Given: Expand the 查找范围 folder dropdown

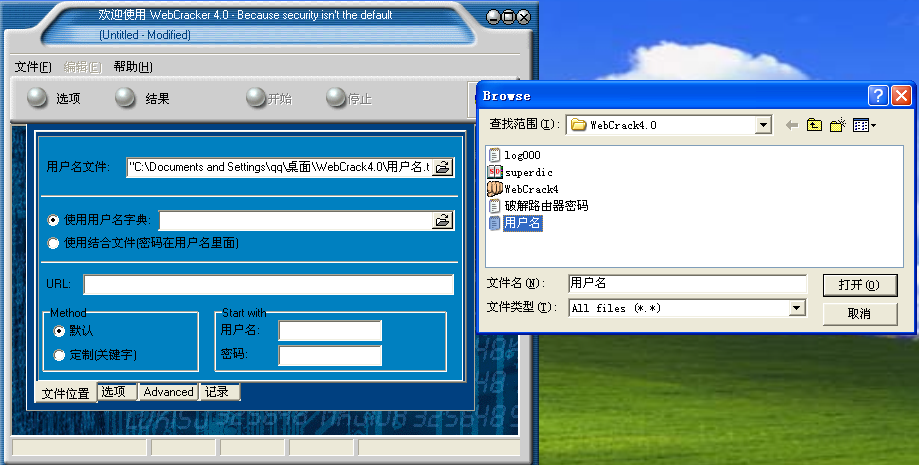Looking at the screenshot, I should pos(763,125).
